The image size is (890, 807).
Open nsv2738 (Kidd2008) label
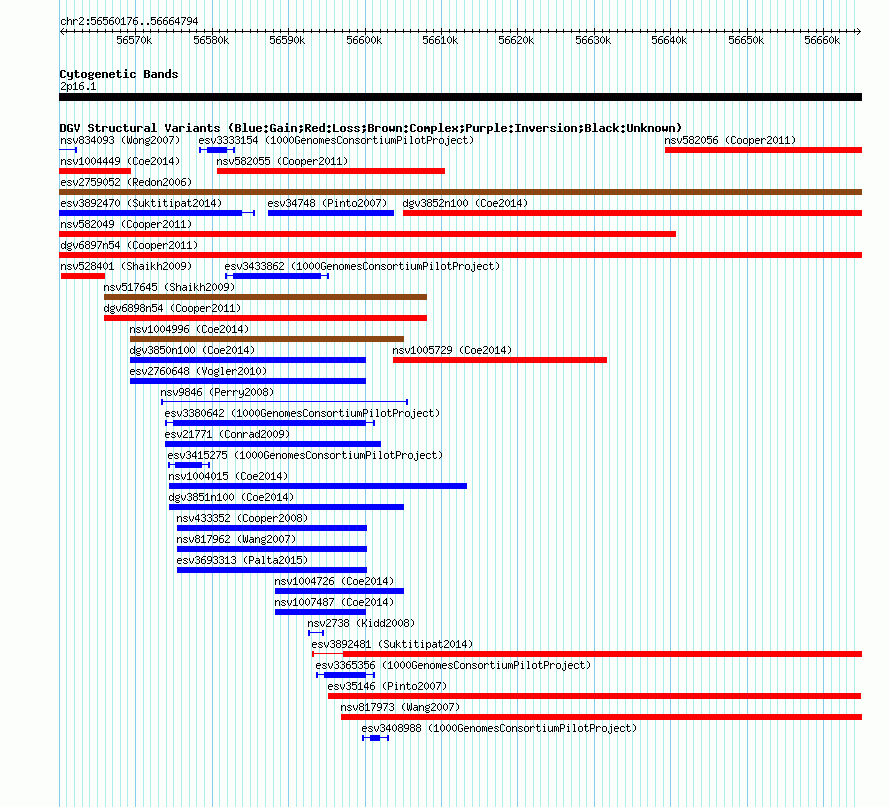pos(361,623)
